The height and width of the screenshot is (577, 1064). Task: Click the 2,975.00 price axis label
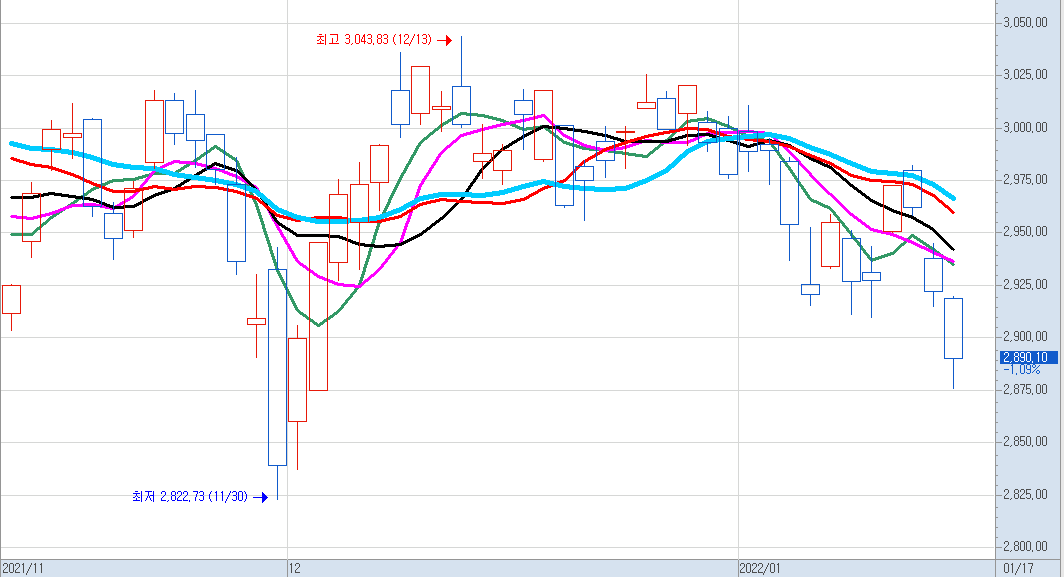[1025, 180]
